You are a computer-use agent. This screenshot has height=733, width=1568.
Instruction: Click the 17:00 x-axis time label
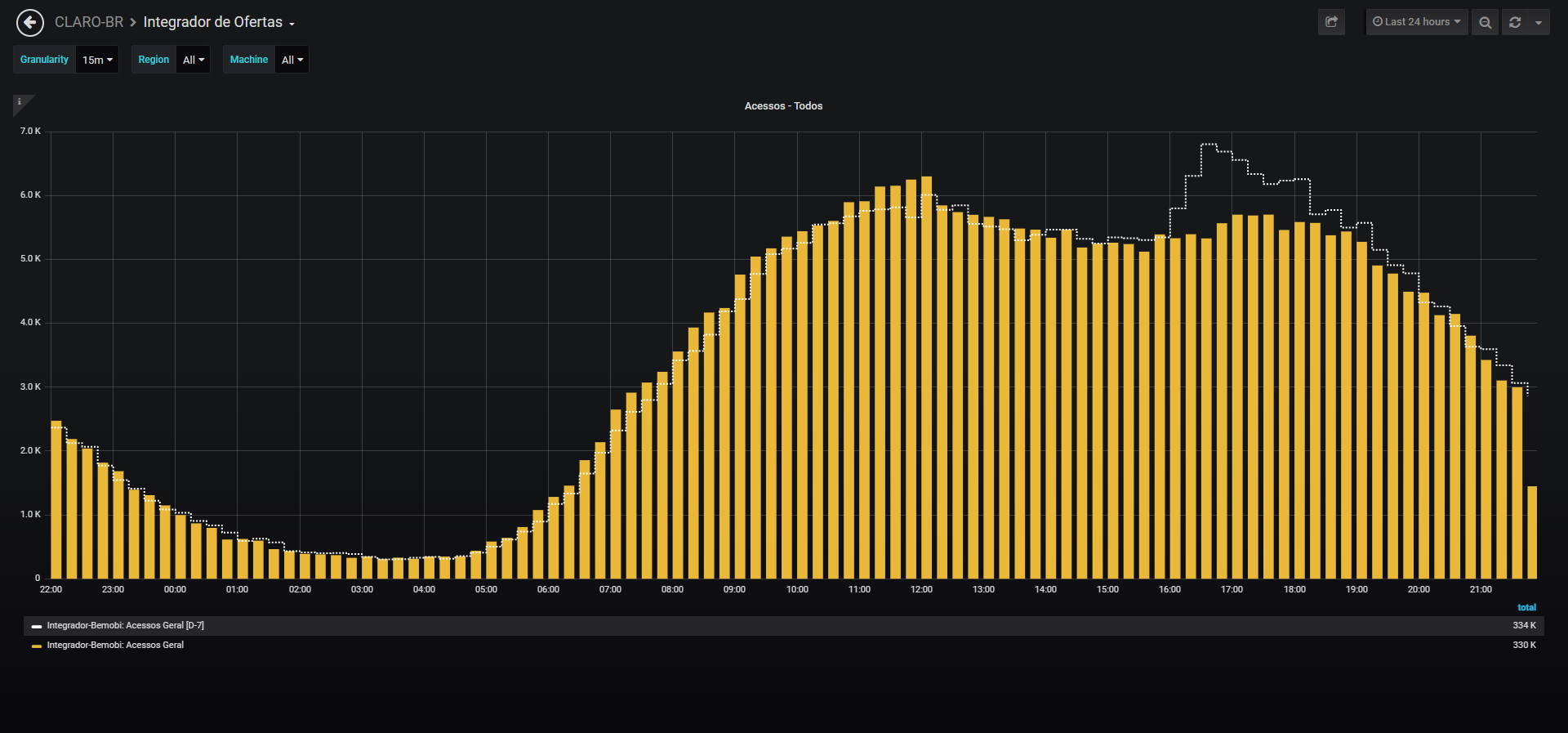click(x=1232, y=590)
